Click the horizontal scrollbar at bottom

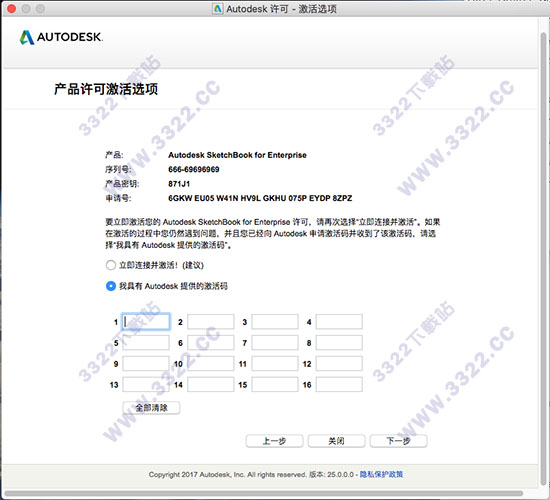click(x=264, y=494)
